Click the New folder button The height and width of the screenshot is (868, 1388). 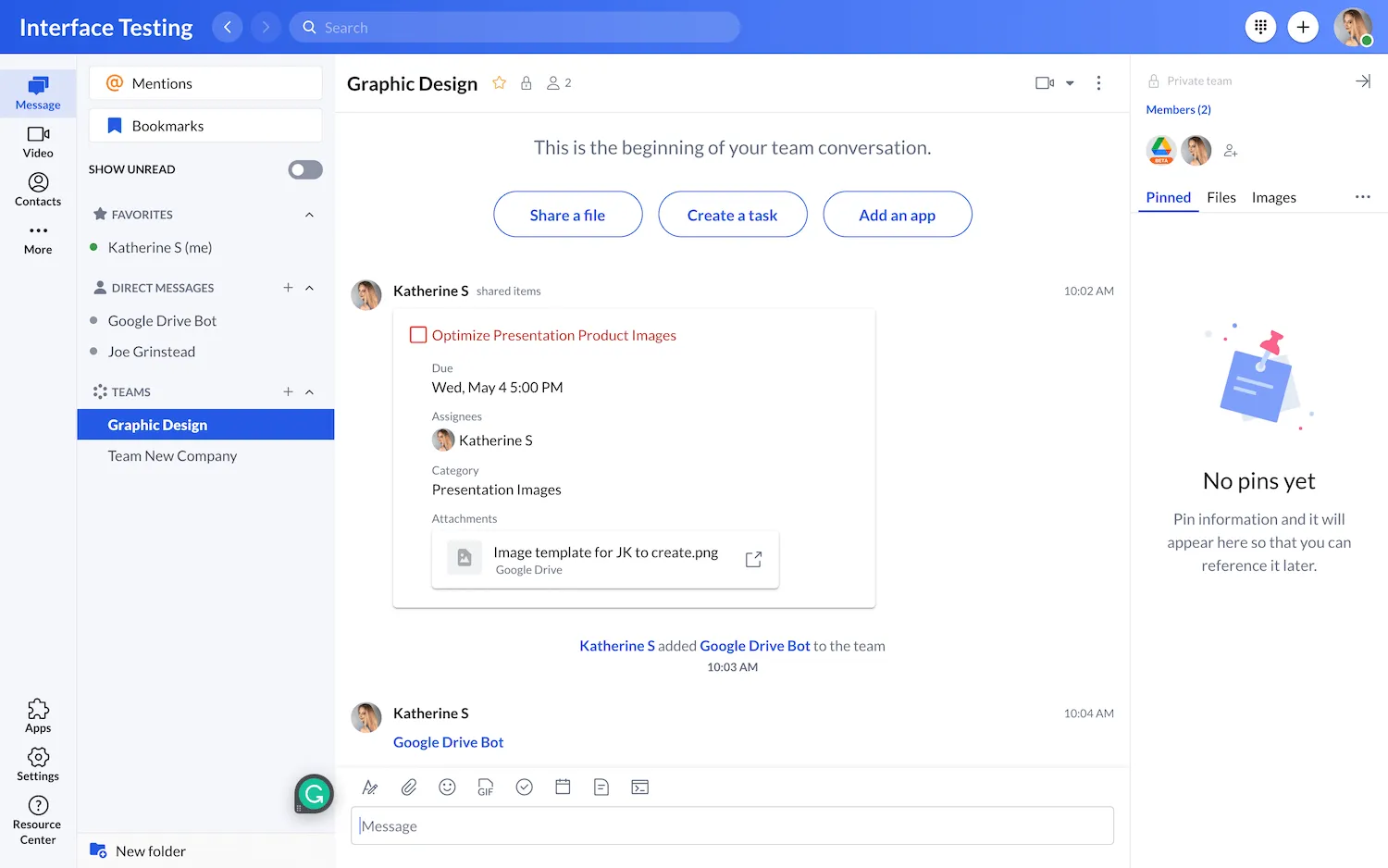click(x=138, y=851)
